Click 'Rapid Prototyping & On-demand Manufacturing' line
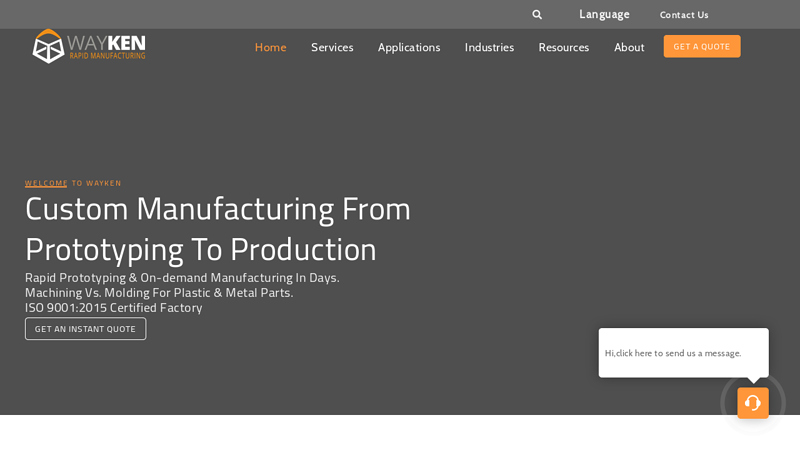Viewport: 800px width, 450px height. coord(182,278)
